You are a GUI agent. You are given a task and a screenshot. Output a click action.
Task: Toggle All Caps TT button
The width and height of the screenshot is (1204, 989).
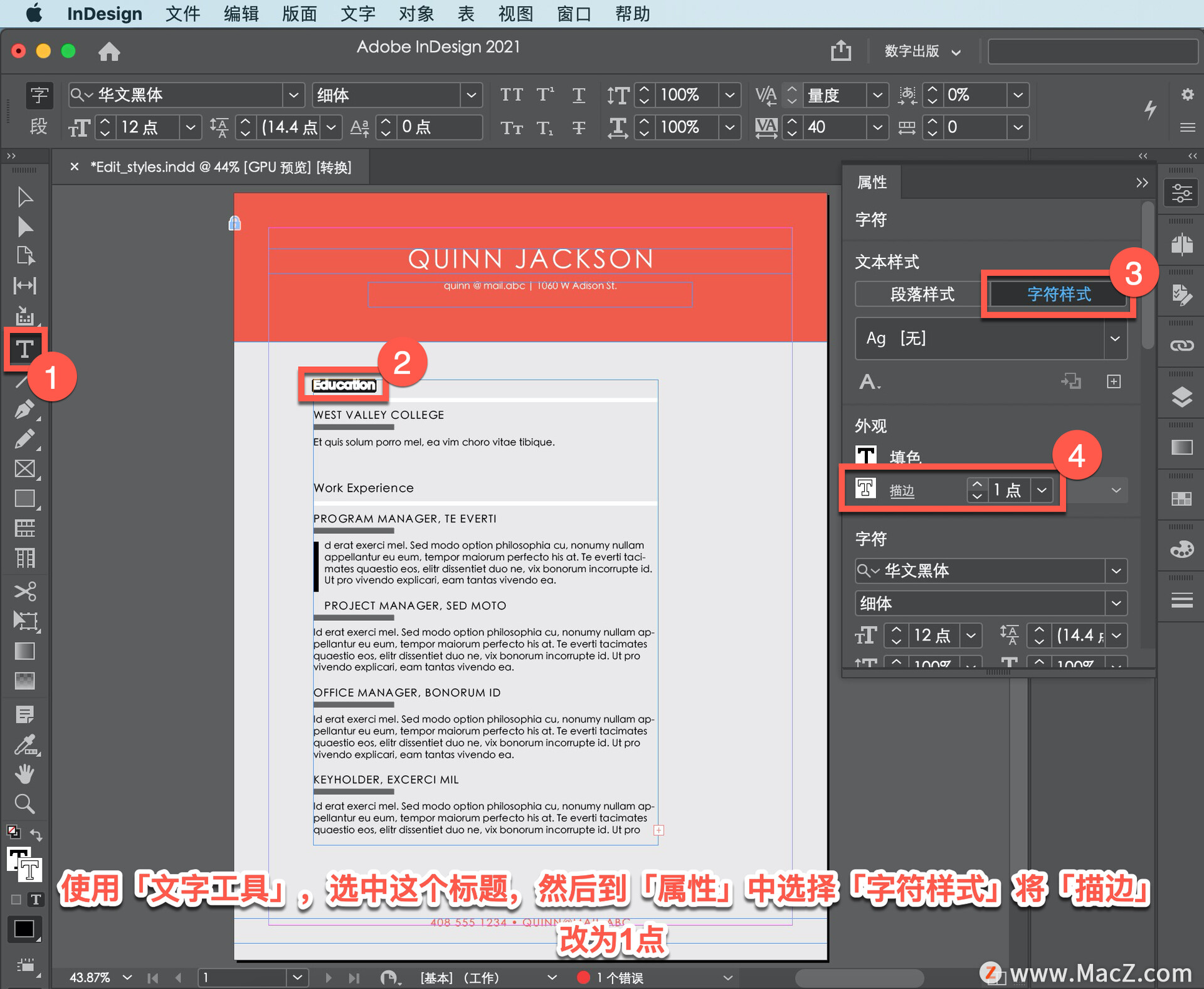(511, 95)
